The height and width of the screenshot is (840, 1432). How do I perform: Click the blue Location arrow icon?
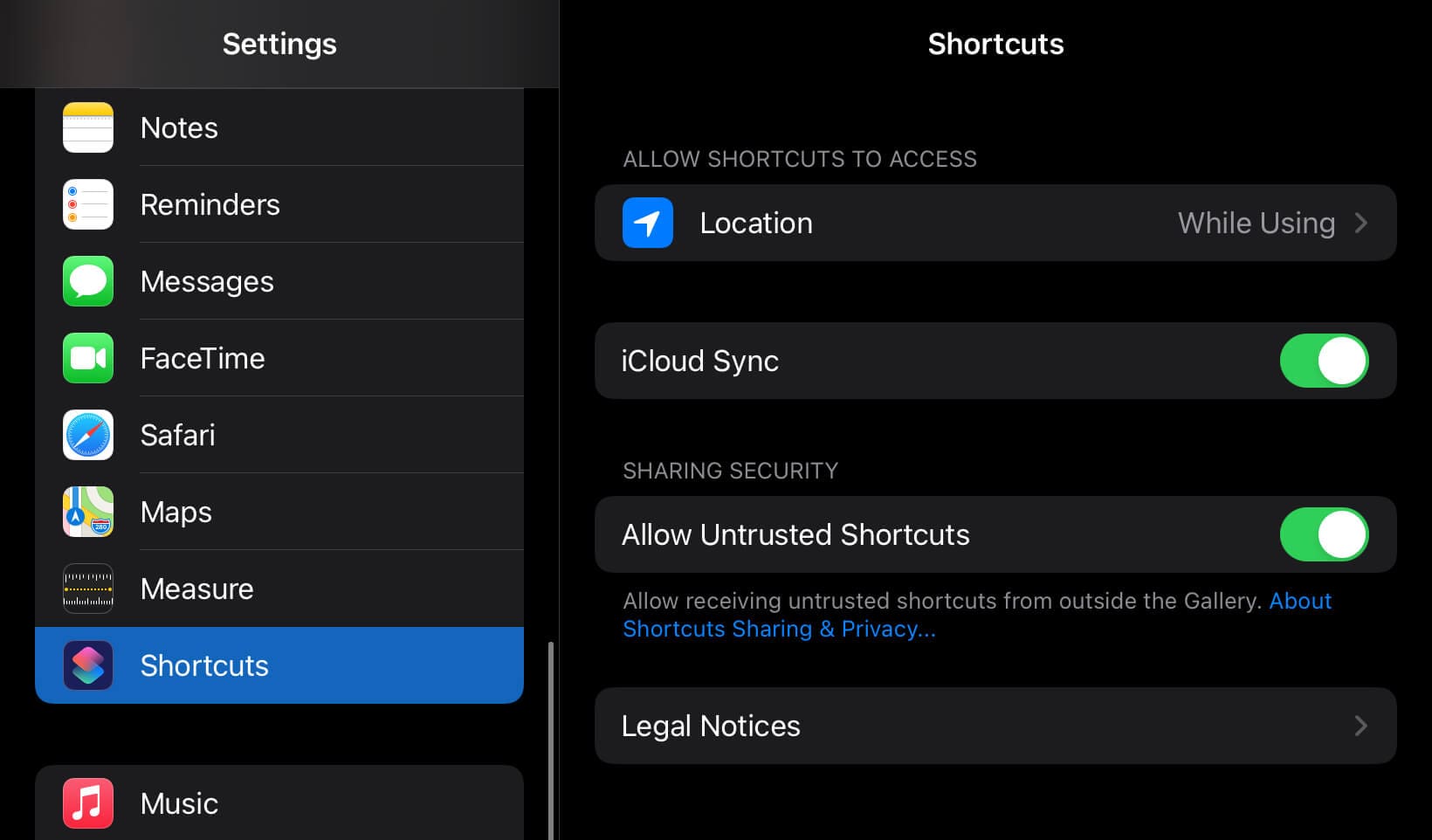click(647, 223)
